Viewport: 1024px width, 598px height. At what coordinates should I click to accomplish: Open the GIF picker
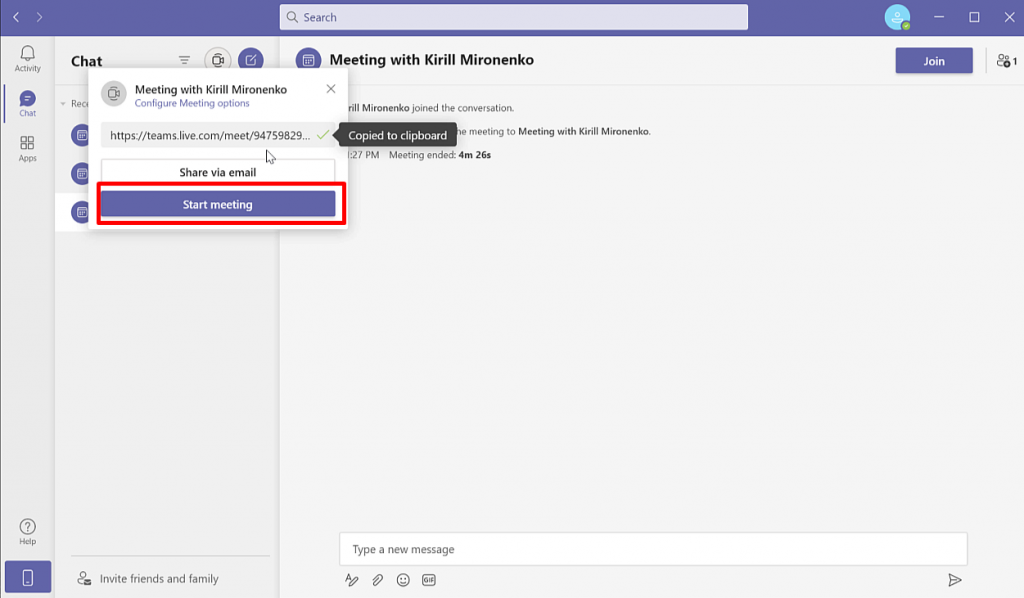428,580
